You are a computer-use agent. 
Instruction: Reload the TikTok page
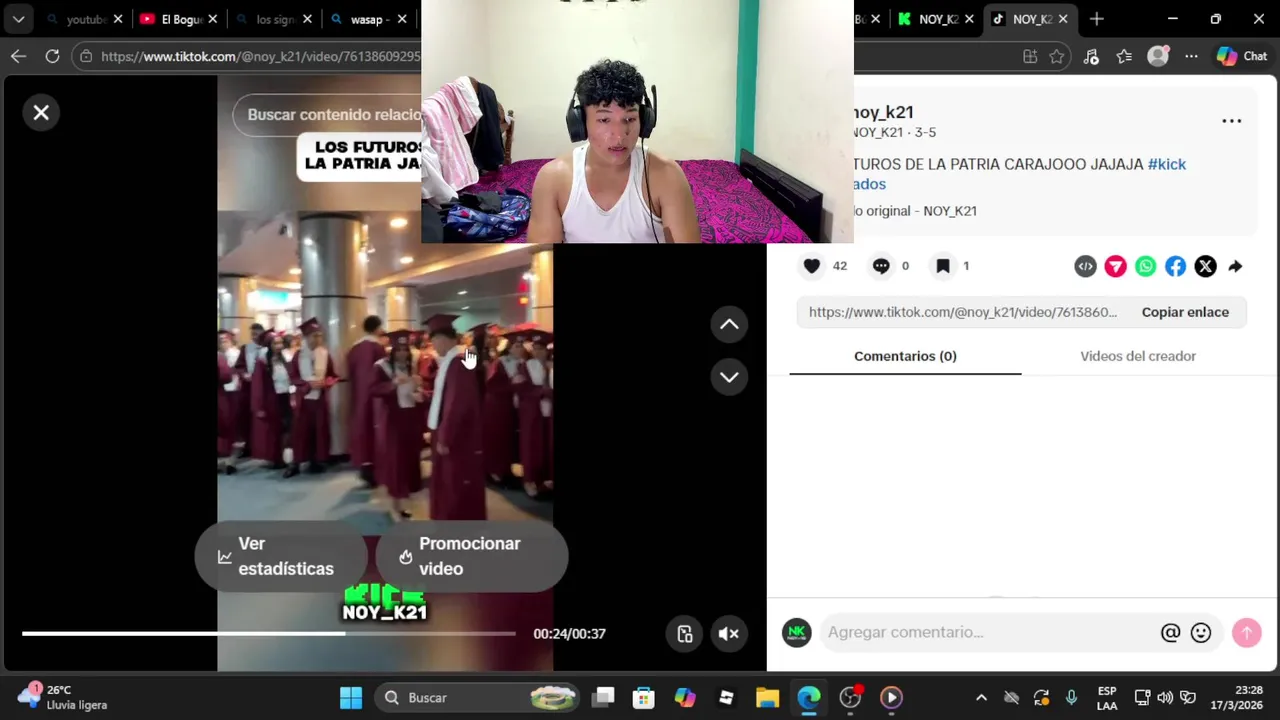click(x=52, y=57)
